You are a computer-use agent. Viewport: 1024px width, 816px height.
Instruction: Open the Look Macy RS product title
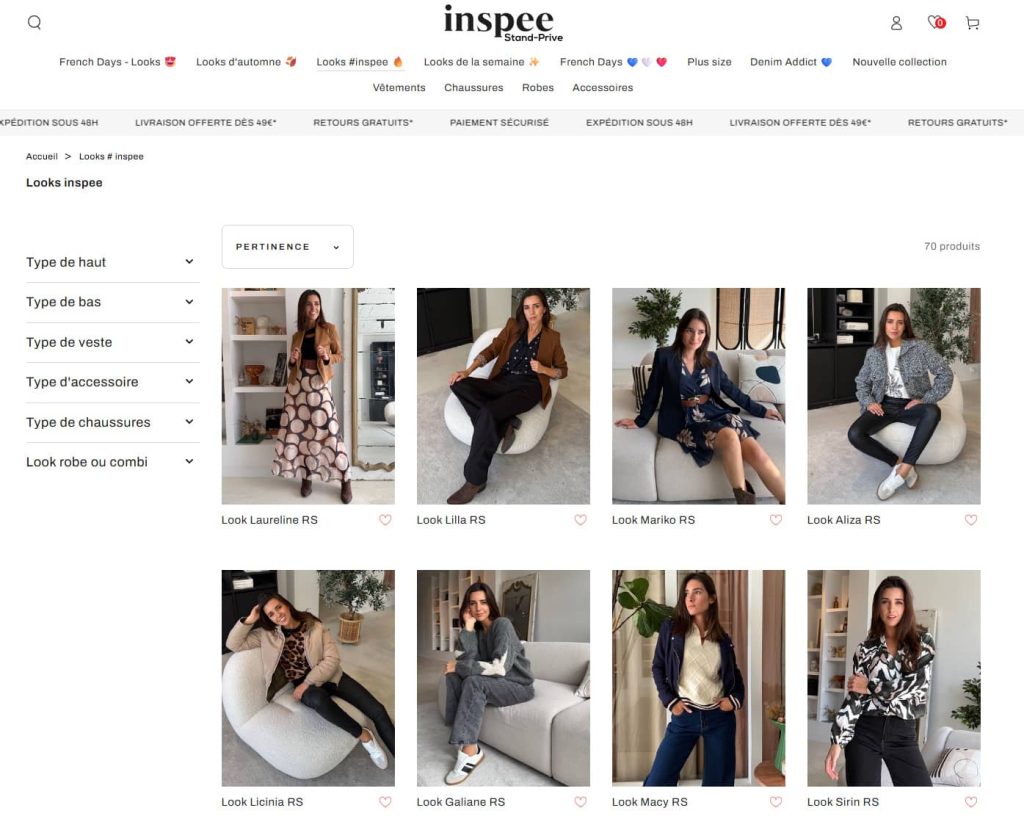pos(649,802)
